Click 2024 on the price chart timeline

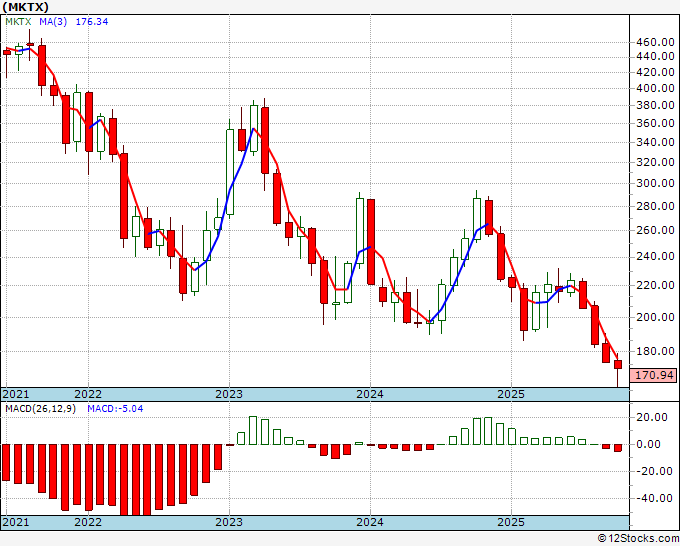click(370, 394)
